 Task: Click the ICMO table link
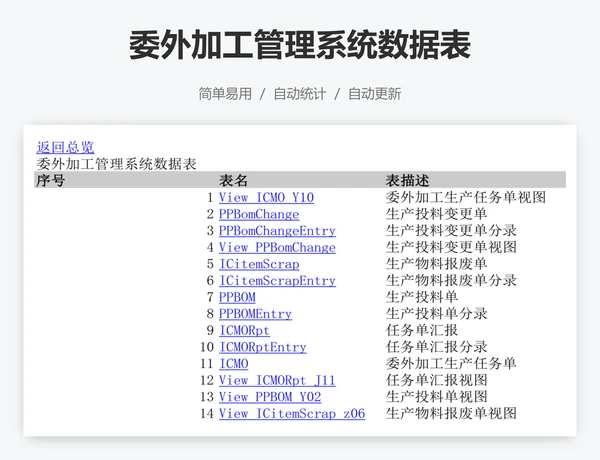point(233,363)
